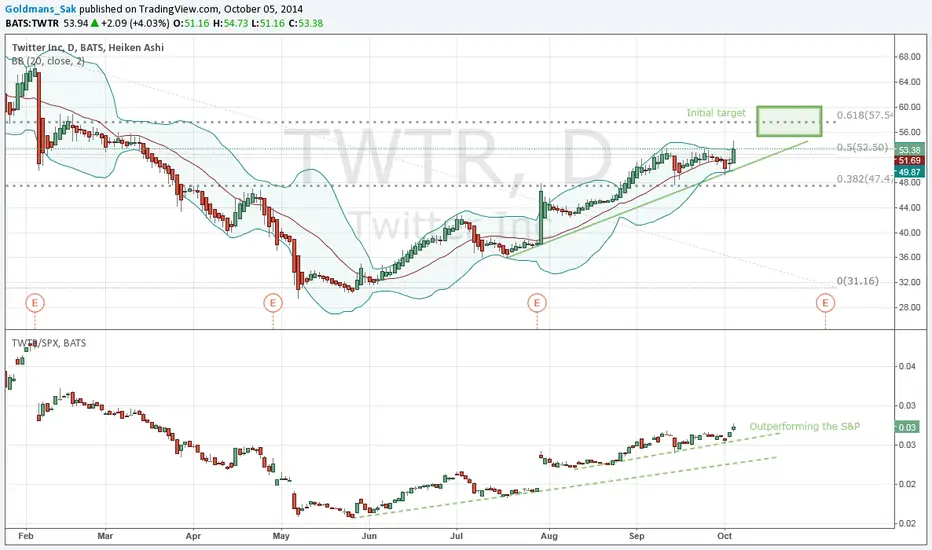
Task: Click the L:51.16 low value
Action: click(269, 23)
